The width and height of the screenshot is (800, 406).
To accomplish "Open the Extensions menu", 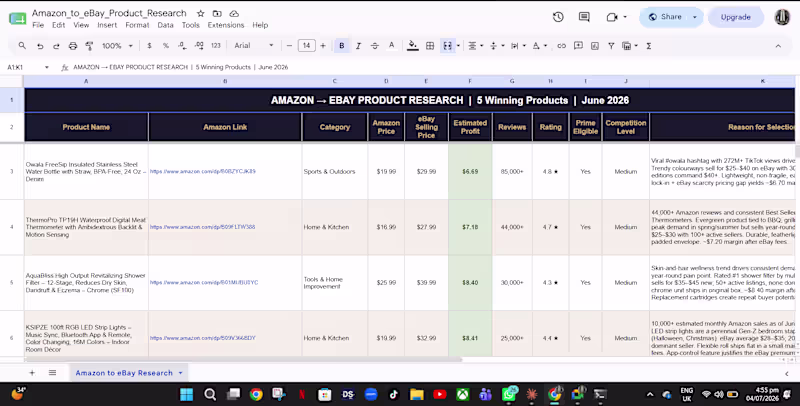I will (226, 25).
